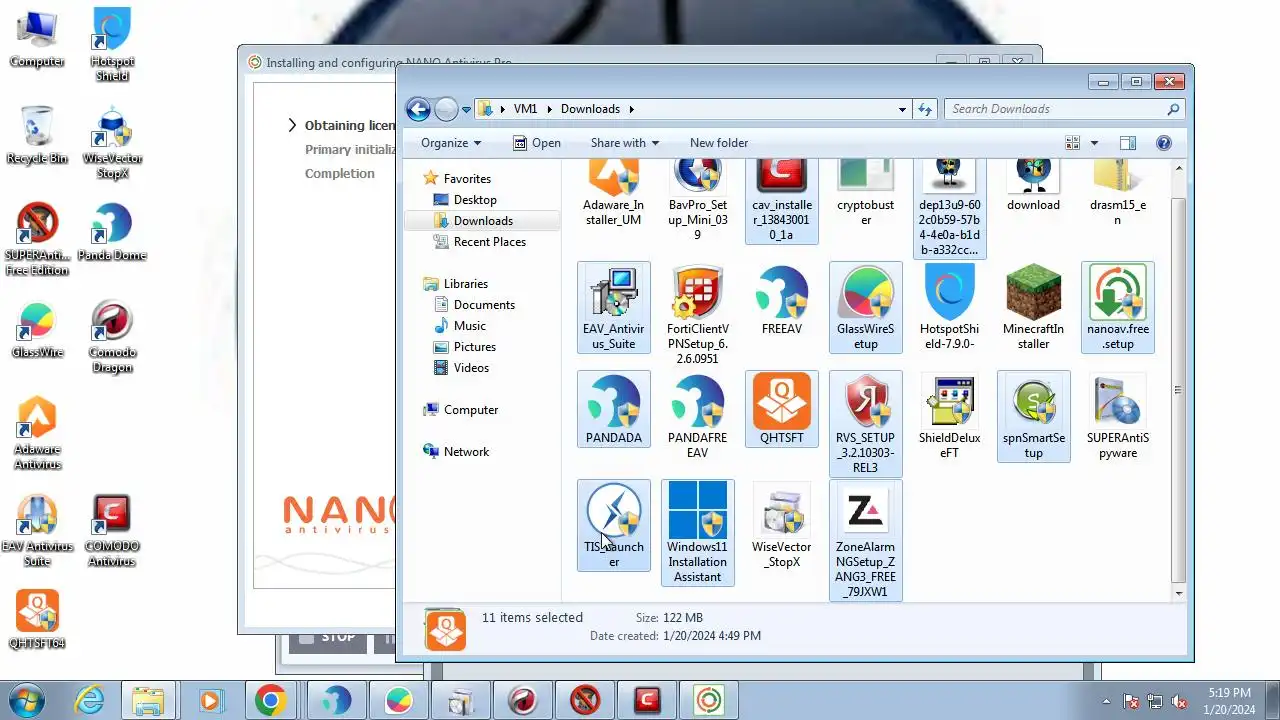Viewport: 1280px width, 720px height.
Task: Select the ShieldDeluxeFT file
Action: tap(949, 416)
